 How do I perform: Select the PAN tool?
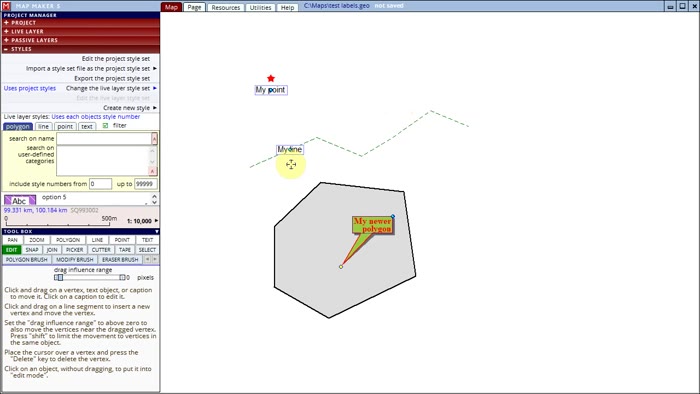click(x=12, y=240)
